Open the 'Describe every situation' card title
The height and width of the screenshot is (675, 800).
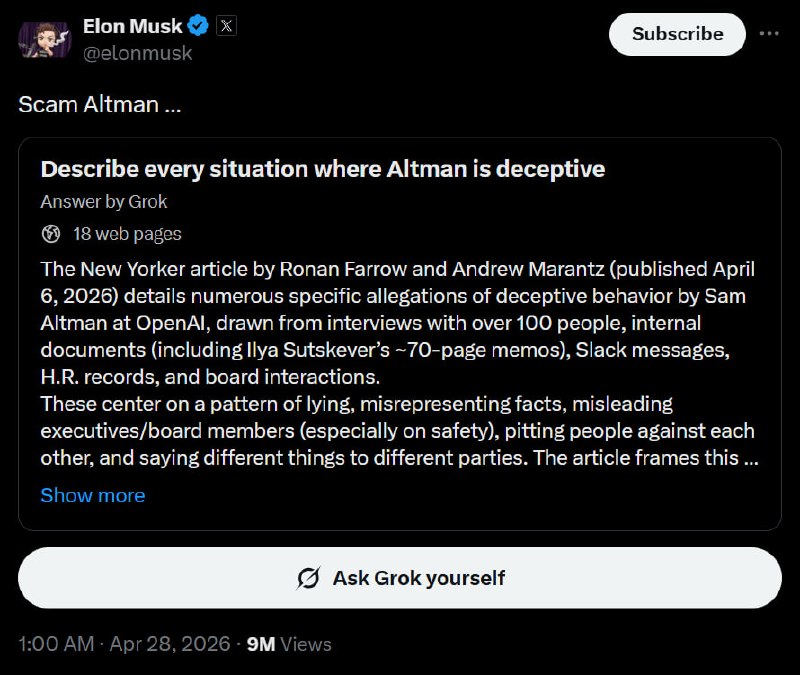[x=322, y=169]
